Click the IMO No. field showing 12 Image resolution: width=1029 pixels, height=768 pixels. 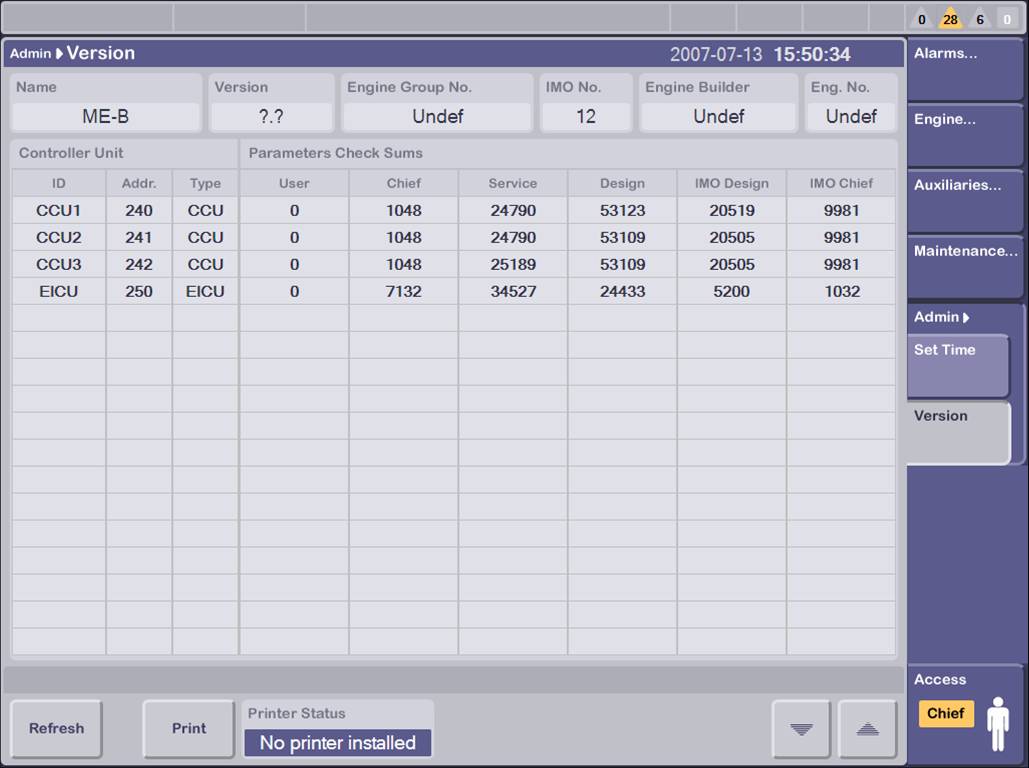(x=586, y=117)
